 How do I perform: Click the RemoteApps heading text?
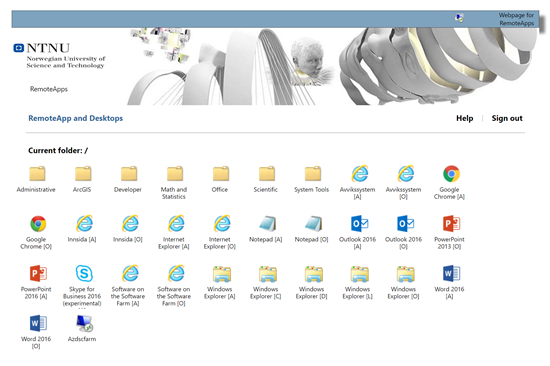49,89
